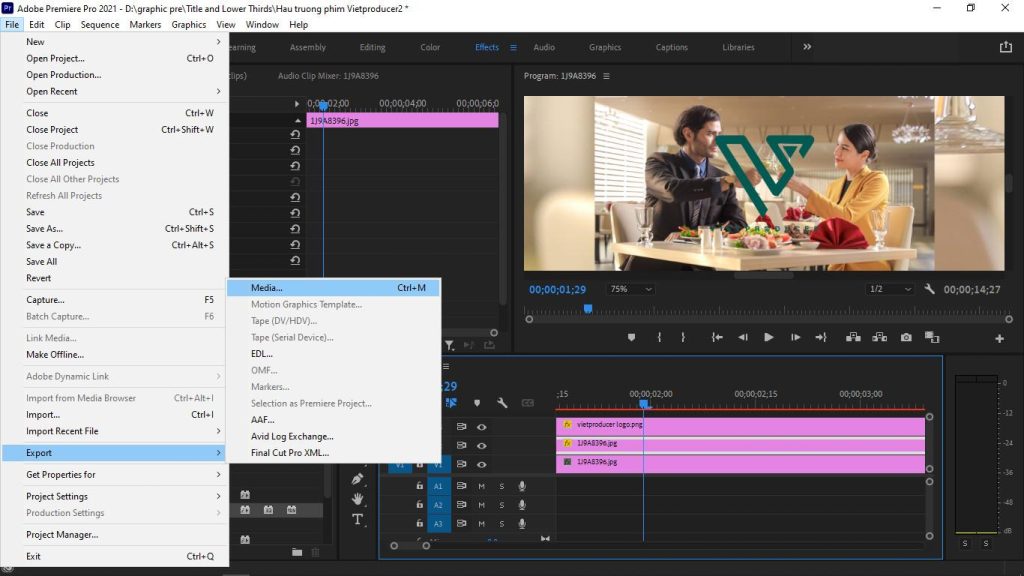Click the Lift icon under the Program monitor
Viewport: 1024px width, 576px height.
[x=853, y=337]
